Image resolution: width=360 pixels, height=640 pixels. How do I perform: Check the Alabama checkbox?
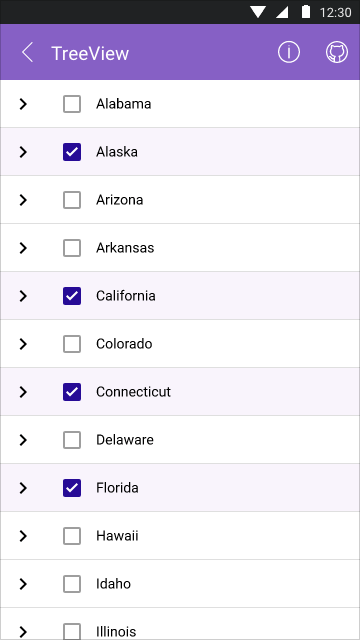point(72,104)
